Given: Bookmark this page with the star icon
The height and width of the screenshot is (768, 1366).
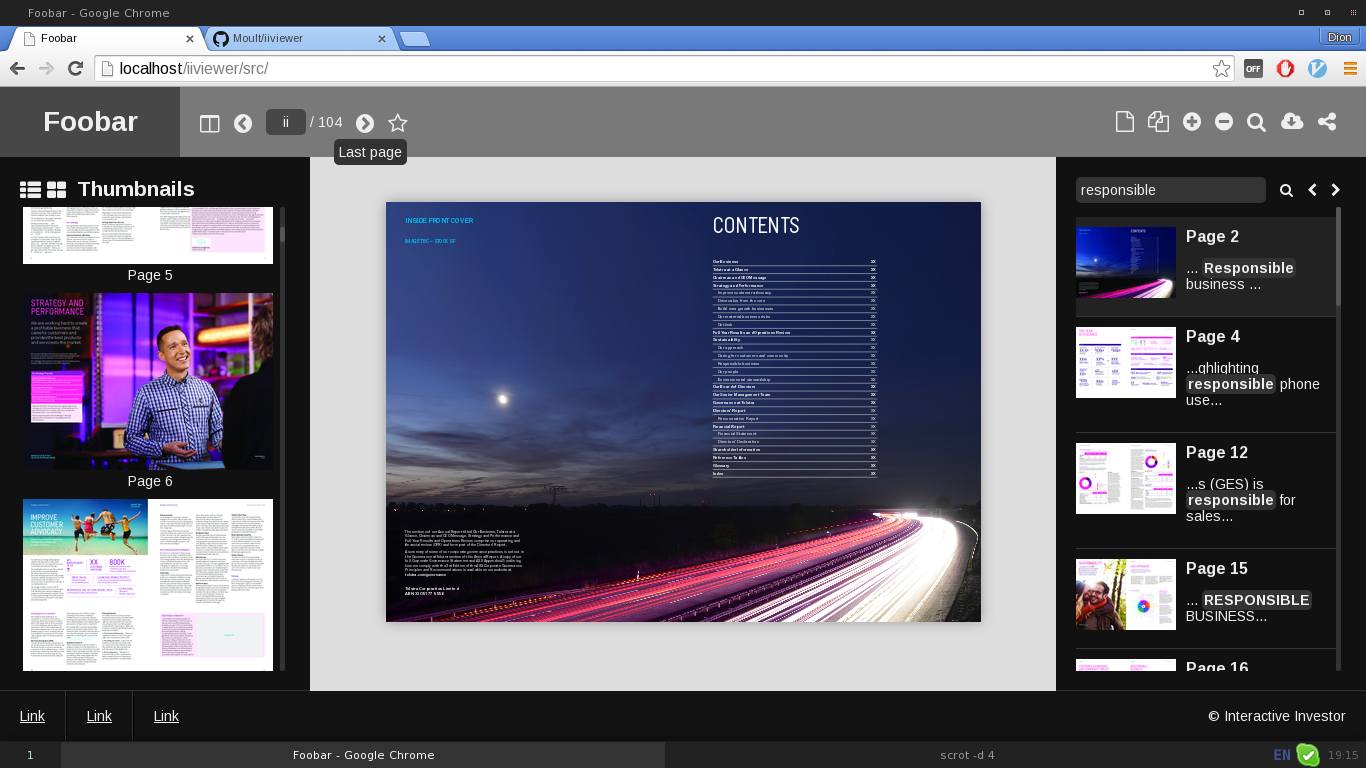Looking at the screenshot, I should click(x=398, y=123).
